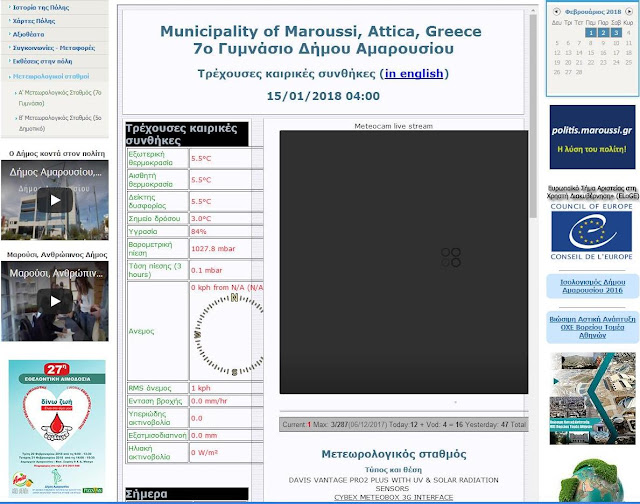640x504 pixels.
Task: Click the Σήμερα section header
Action: [187, 494]
